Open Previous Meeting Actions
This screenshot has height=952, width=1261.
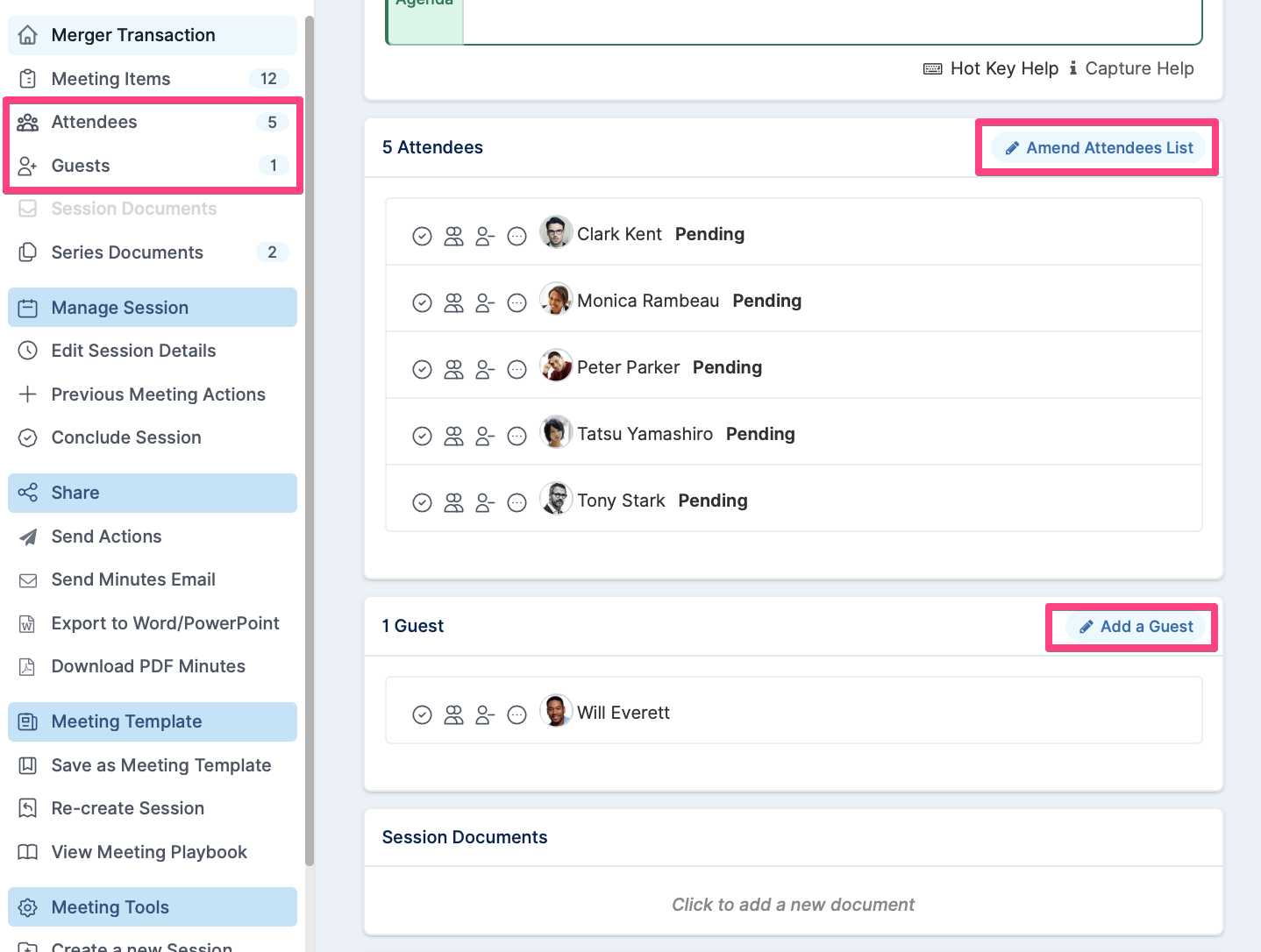pyautogui.click(x=153, y=394)
